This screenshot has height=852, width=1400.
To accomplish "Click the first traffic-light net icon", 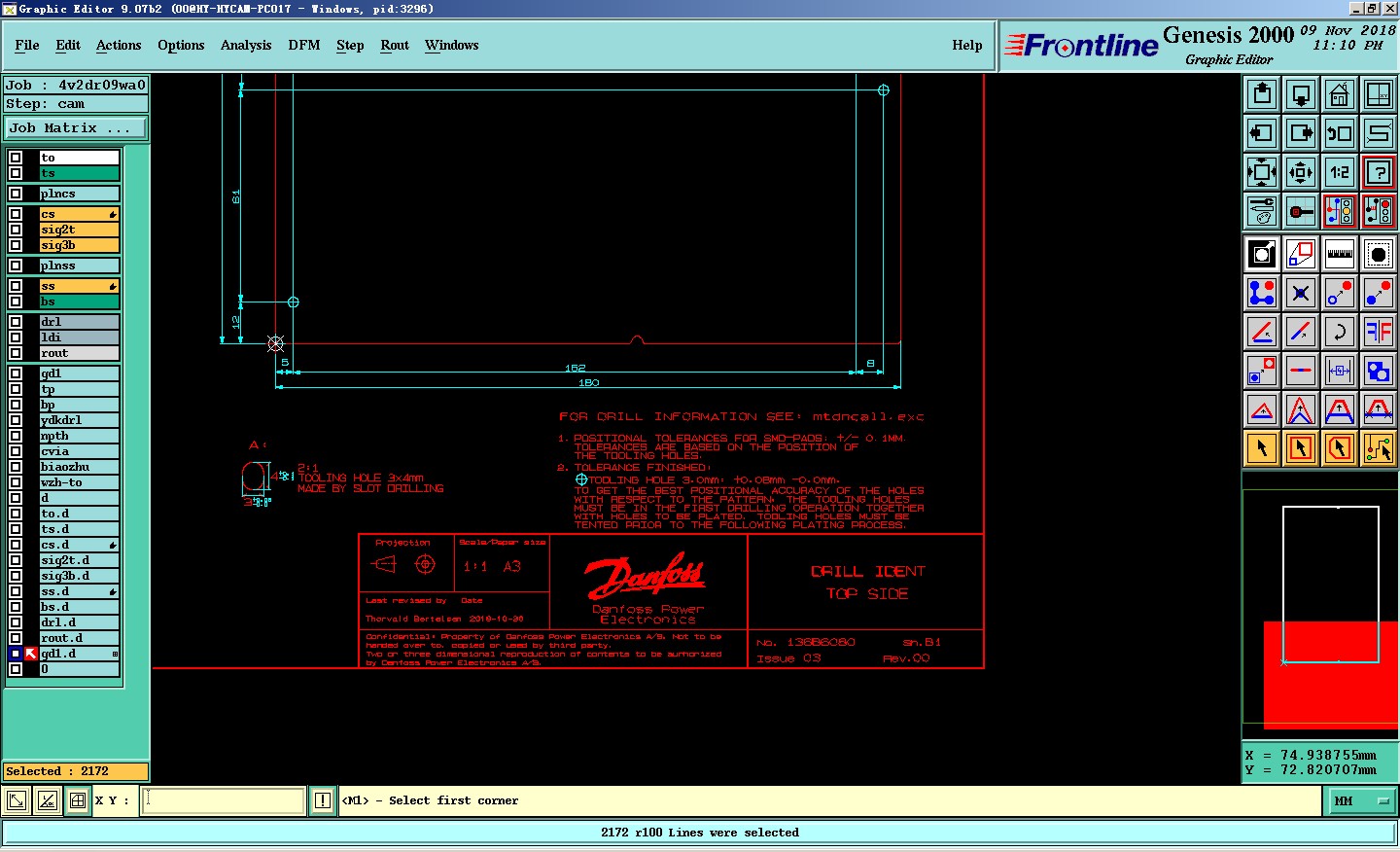I will click(x=1340, y=211).
